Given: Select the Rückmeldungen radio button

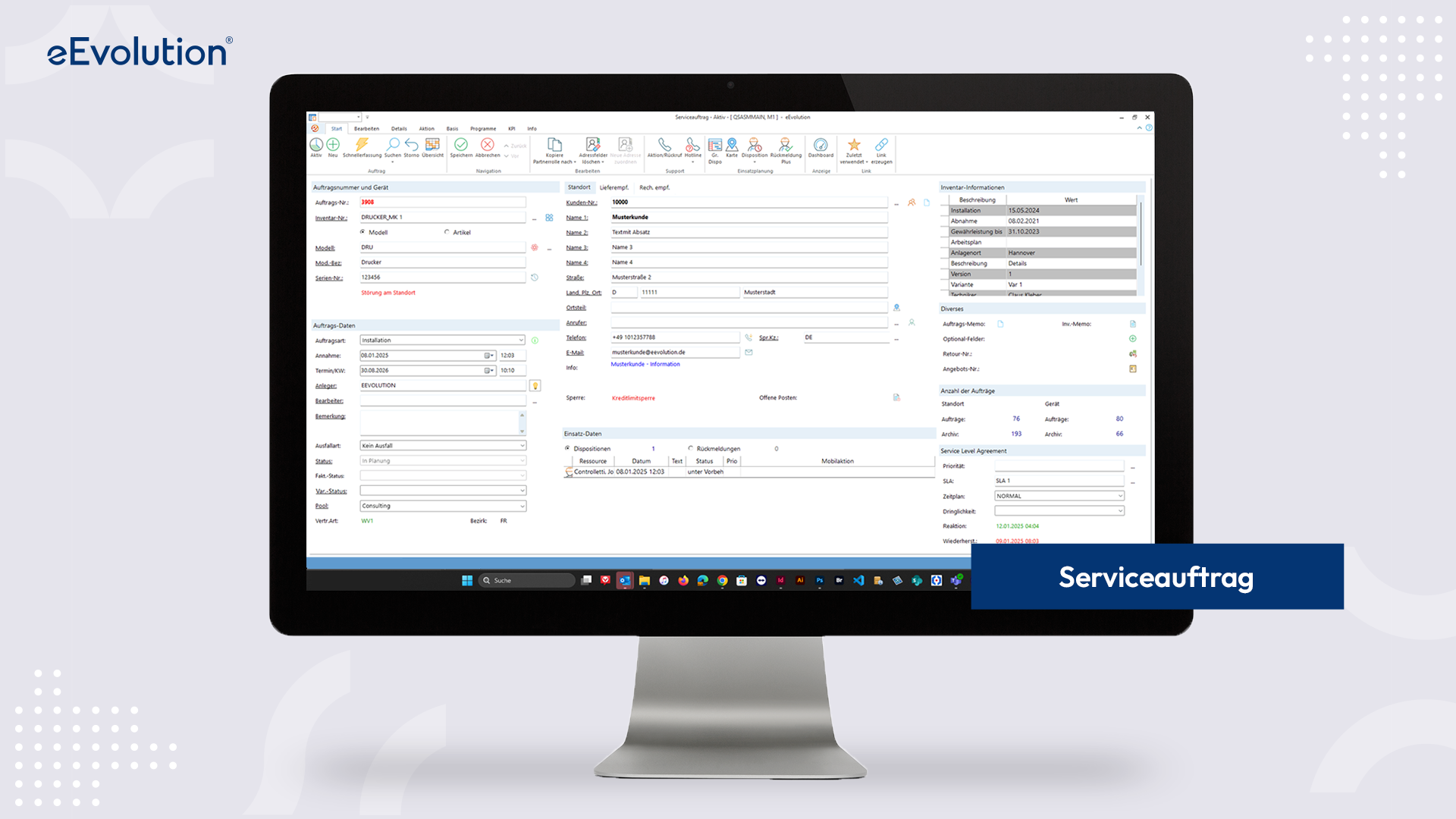Looking at the screenshot, I should pos(691,448).
